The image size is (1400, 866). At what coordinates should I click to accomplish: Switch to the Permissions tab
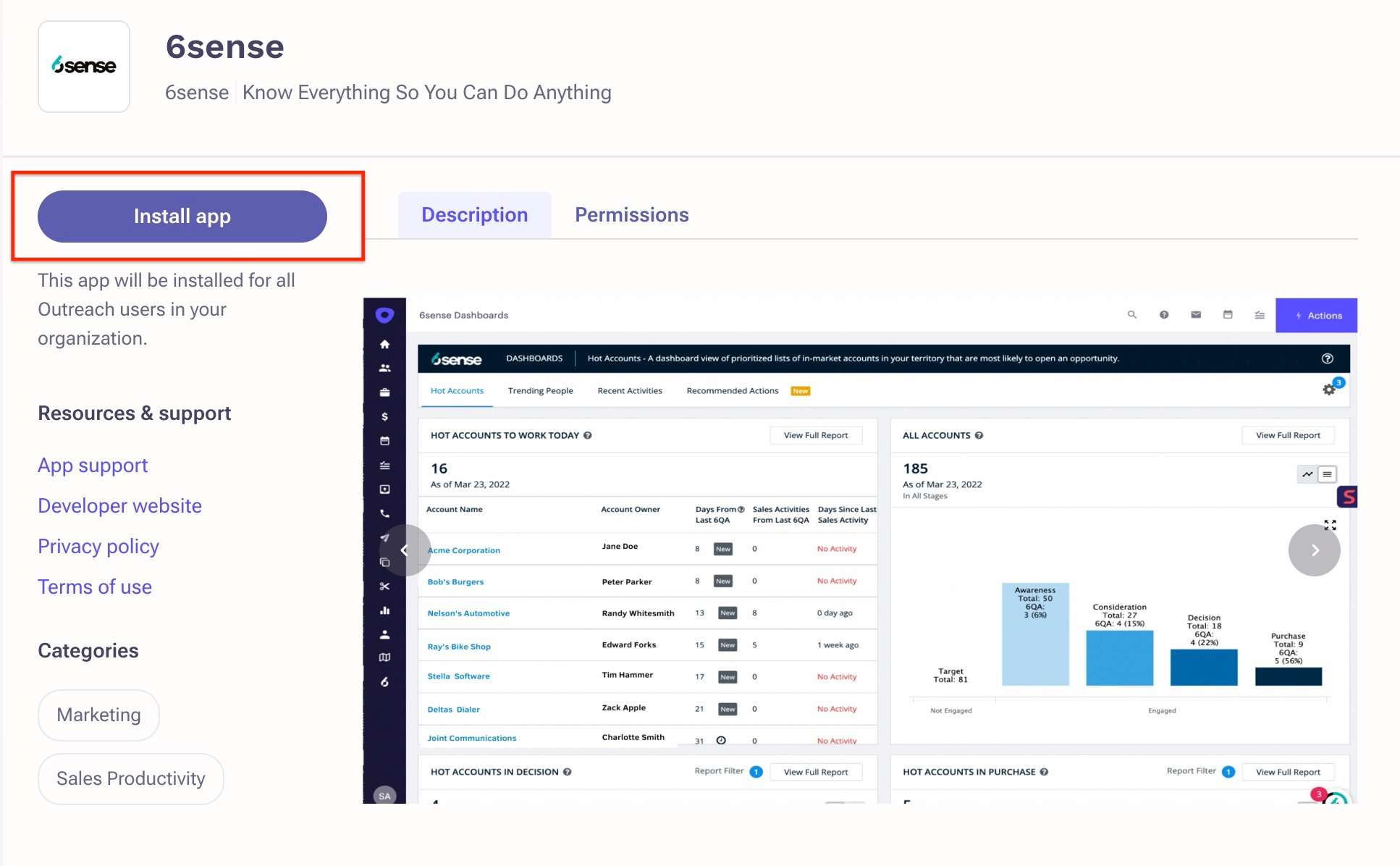click(x=631, y=215)
